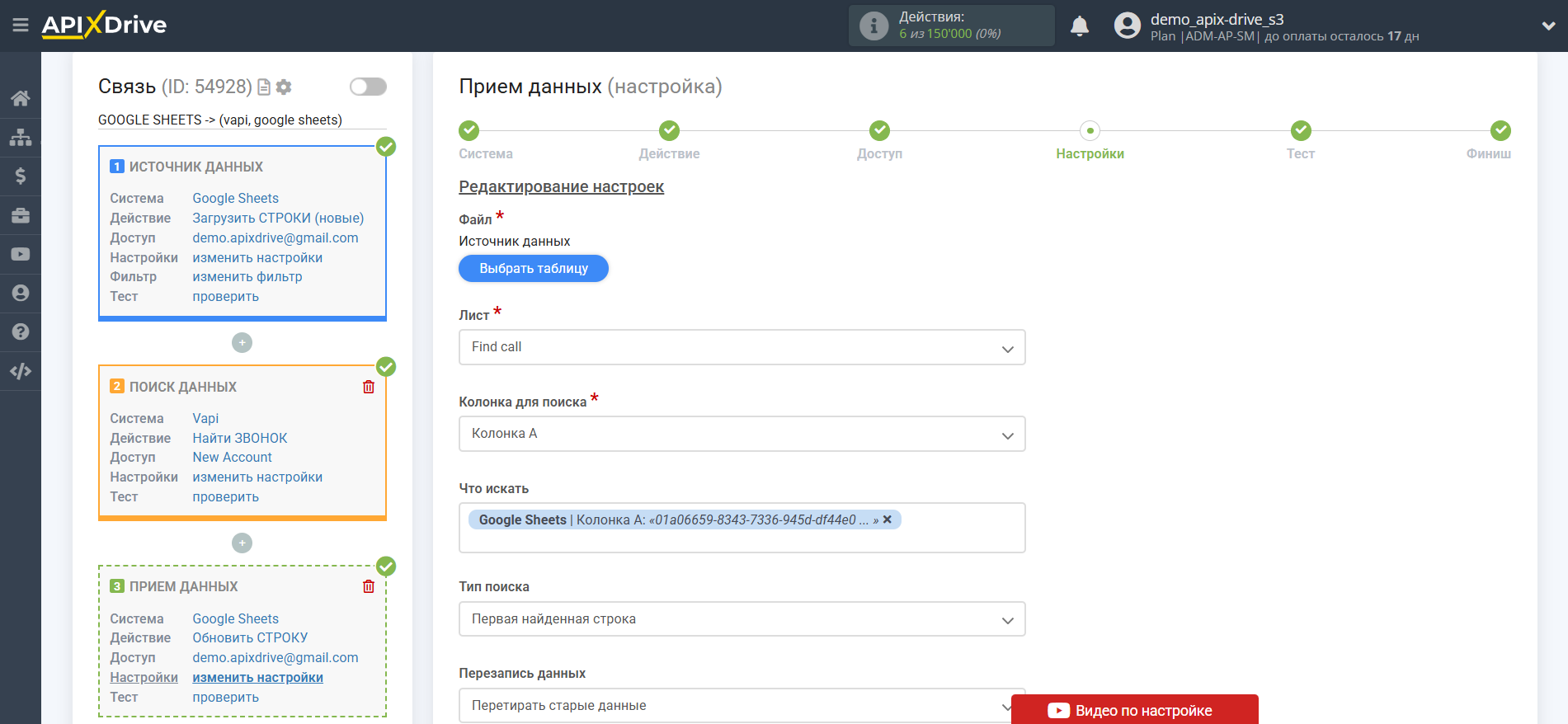Open connections sitemap icon in sidebar
The image size is (1568, 724).
tap(21, 137)
